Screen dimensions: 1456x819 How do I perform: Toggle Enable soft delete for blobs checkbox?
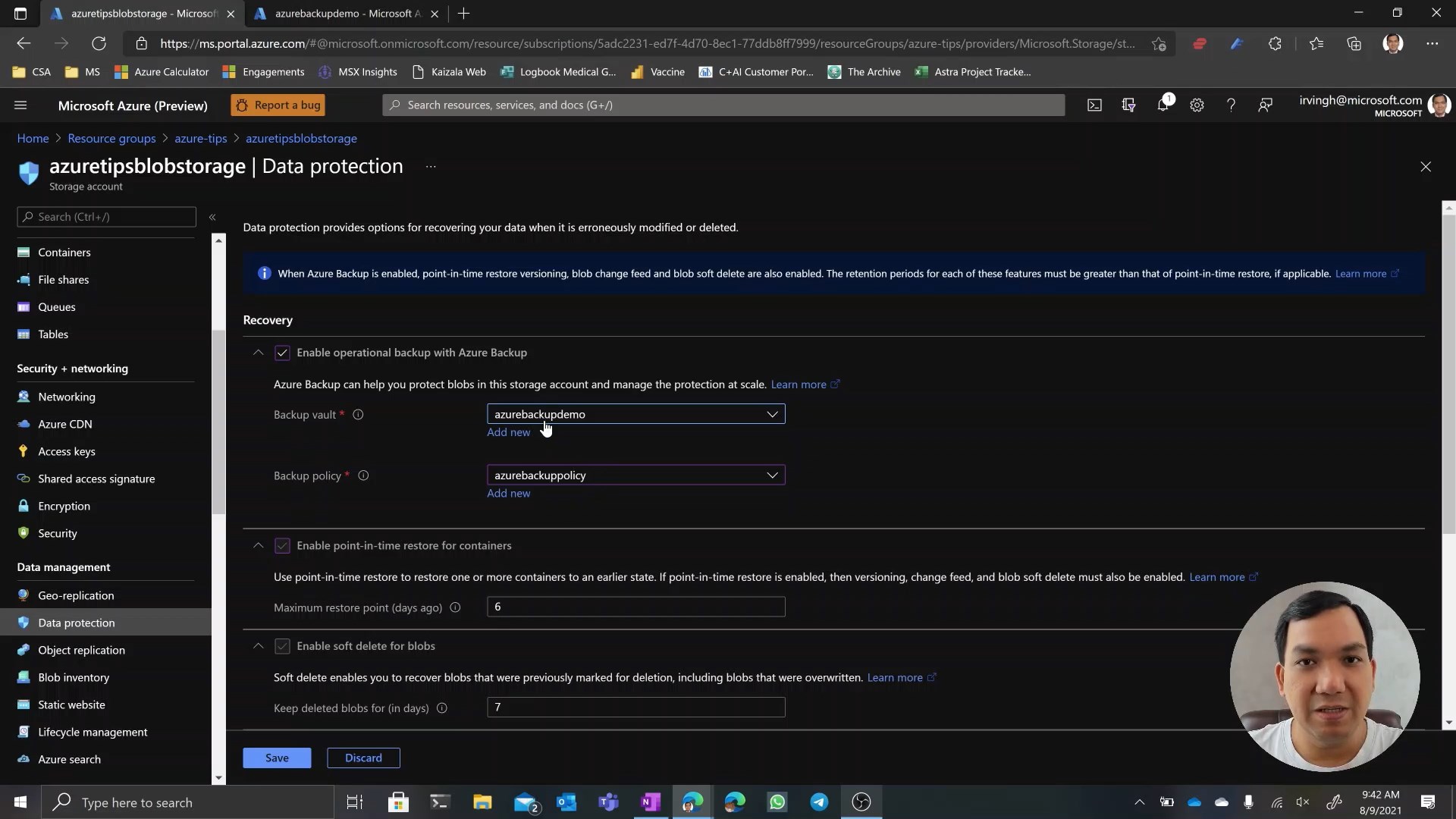point(282,646)
